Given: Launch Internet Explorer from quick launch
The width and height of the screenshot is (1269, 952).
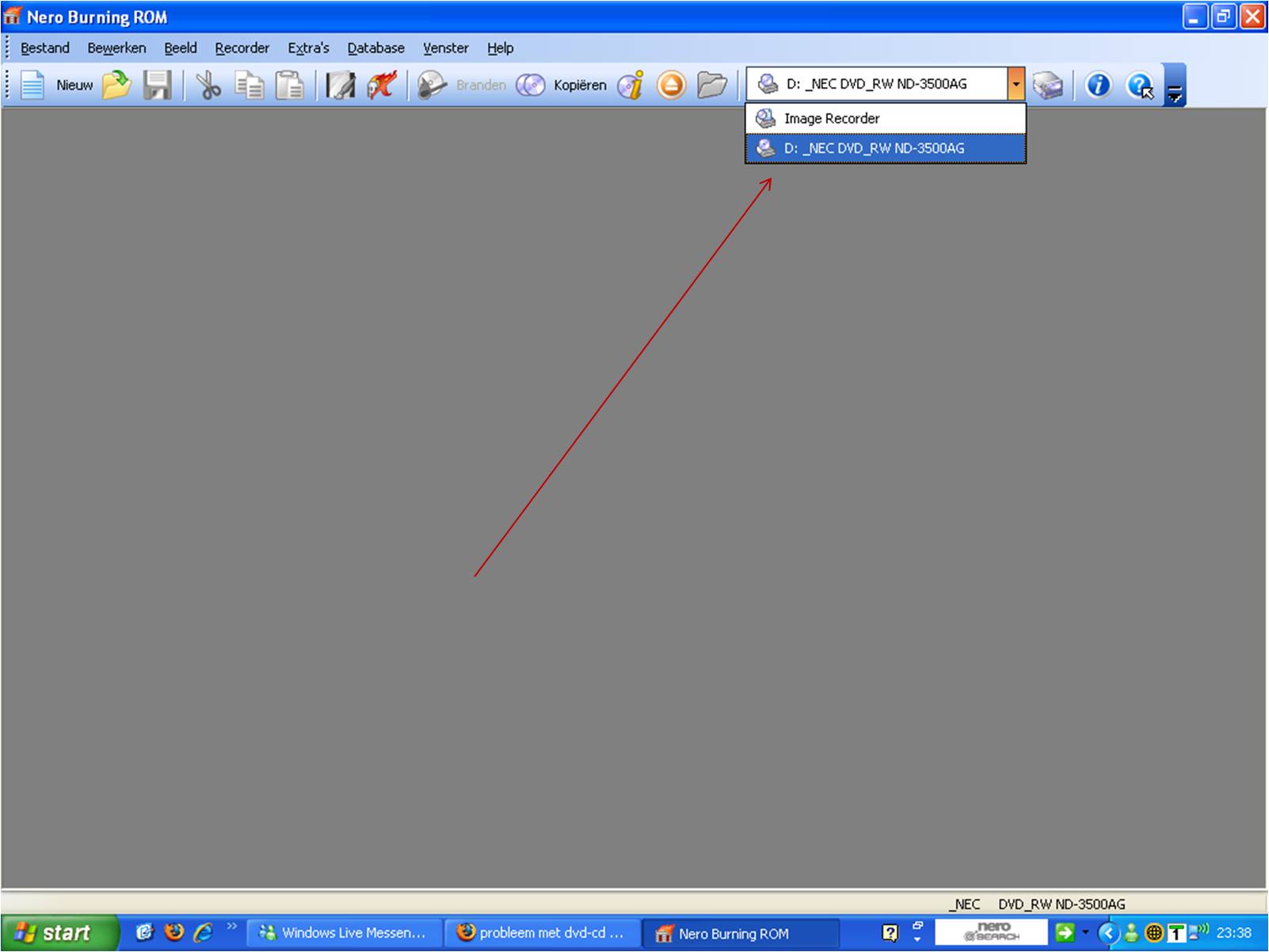Looking at the screenshot, I should (204, 932).
